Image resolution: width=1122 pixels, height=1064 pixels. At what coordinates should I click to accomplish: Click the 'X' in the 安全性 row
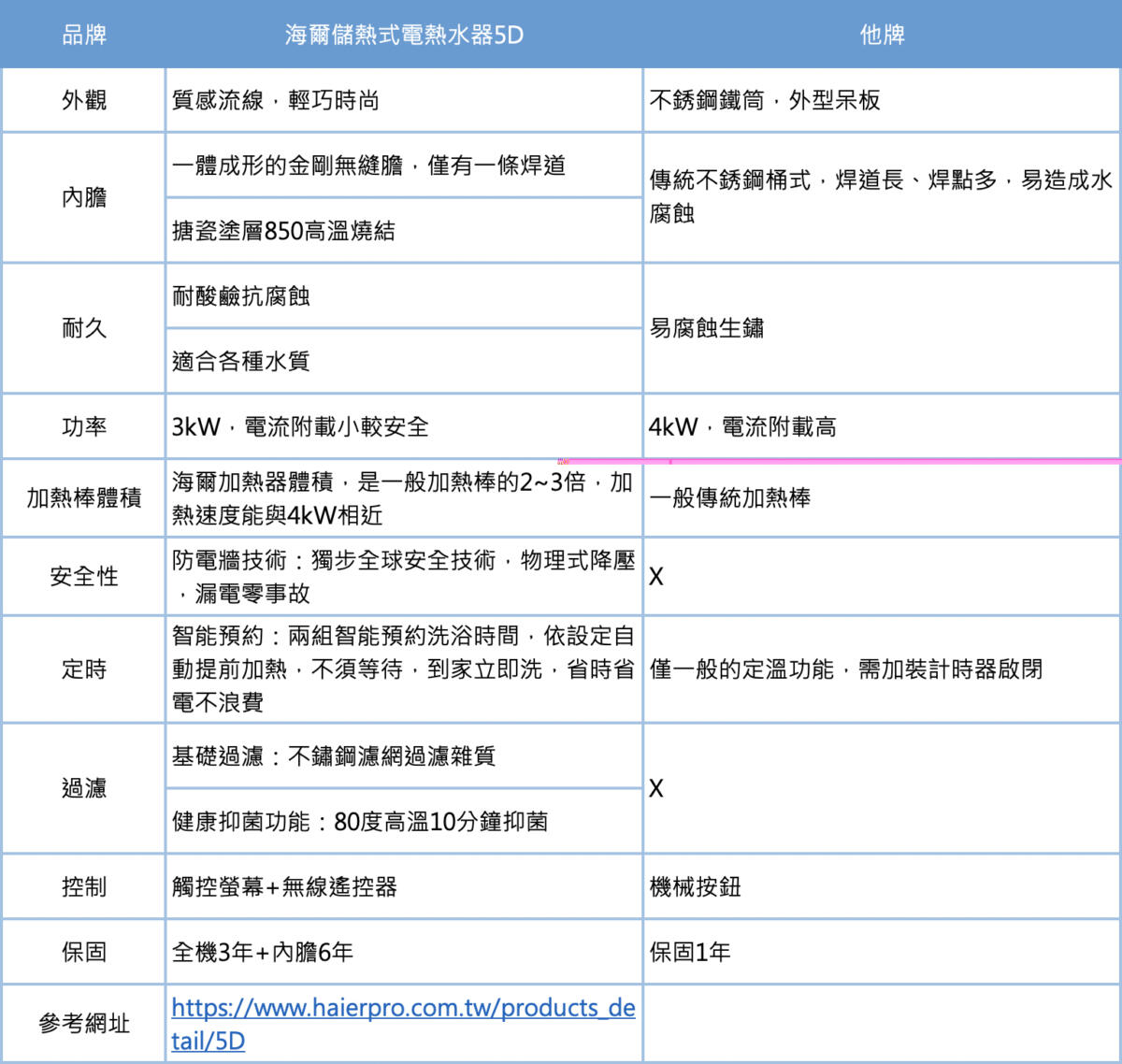tap(882, 576)
